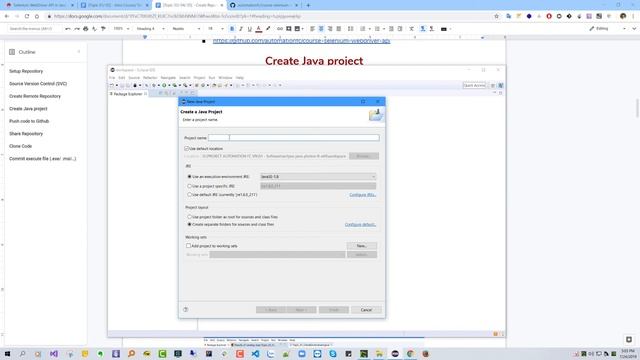Toggle Italic formatting in Docs toolbar
640x360 pixels.
241,29
